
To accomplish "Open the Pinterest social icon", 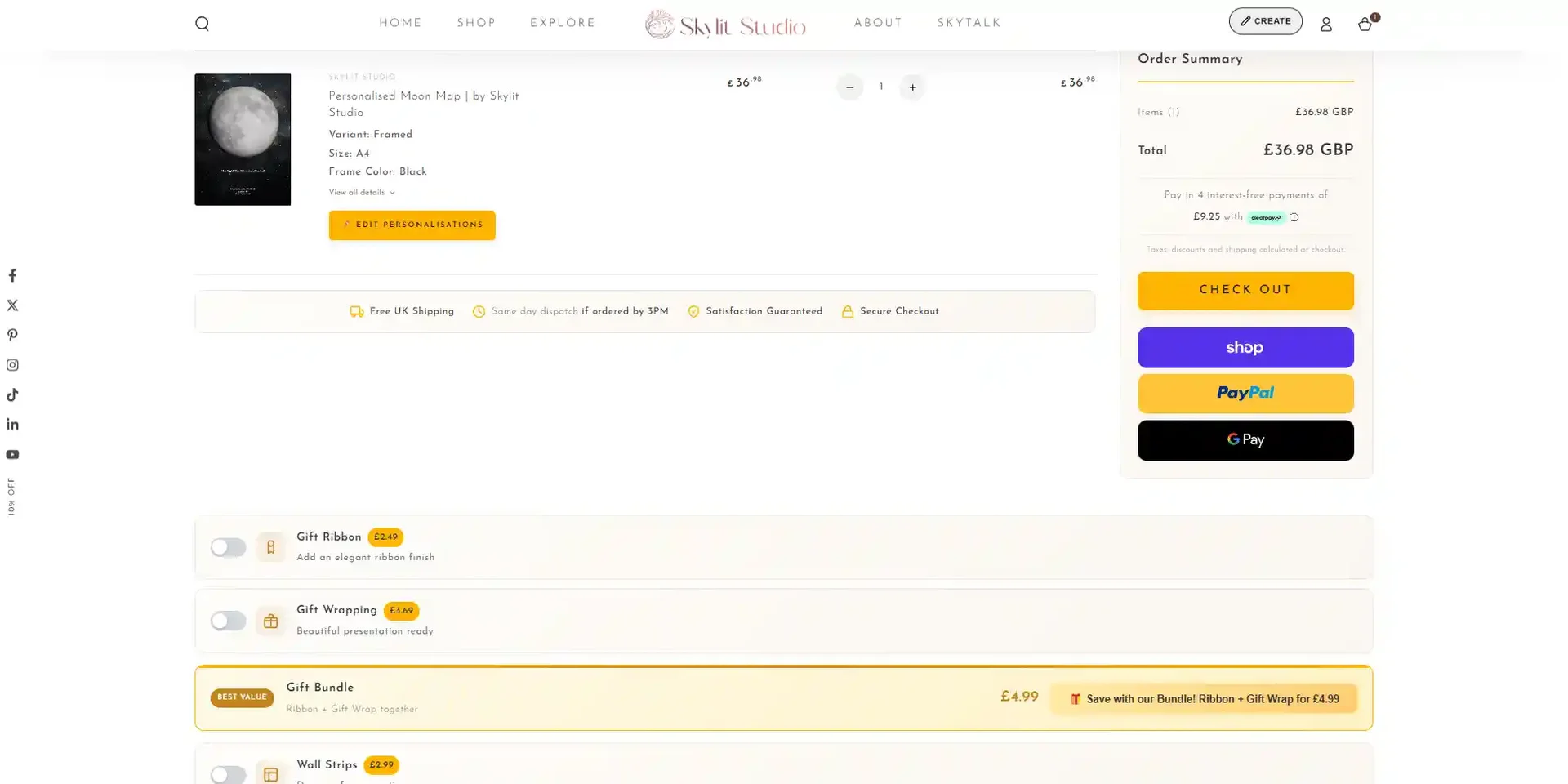I will 12,335.
